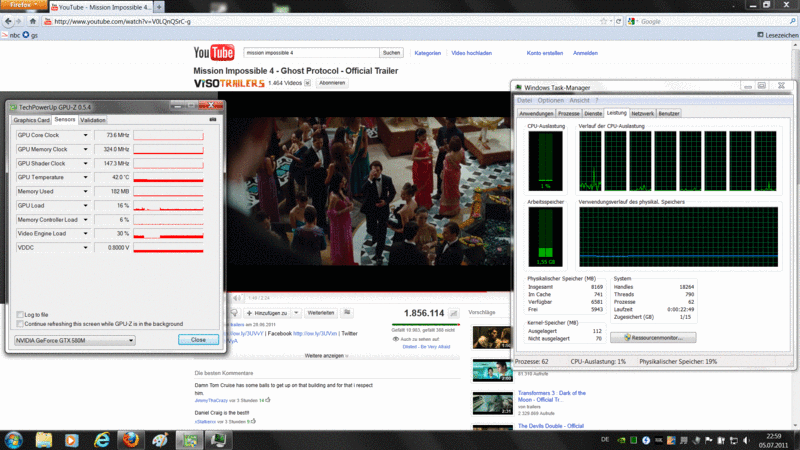Open Ressourcenmonitor from Task Manager
The image size is (800, 450).
653,337
